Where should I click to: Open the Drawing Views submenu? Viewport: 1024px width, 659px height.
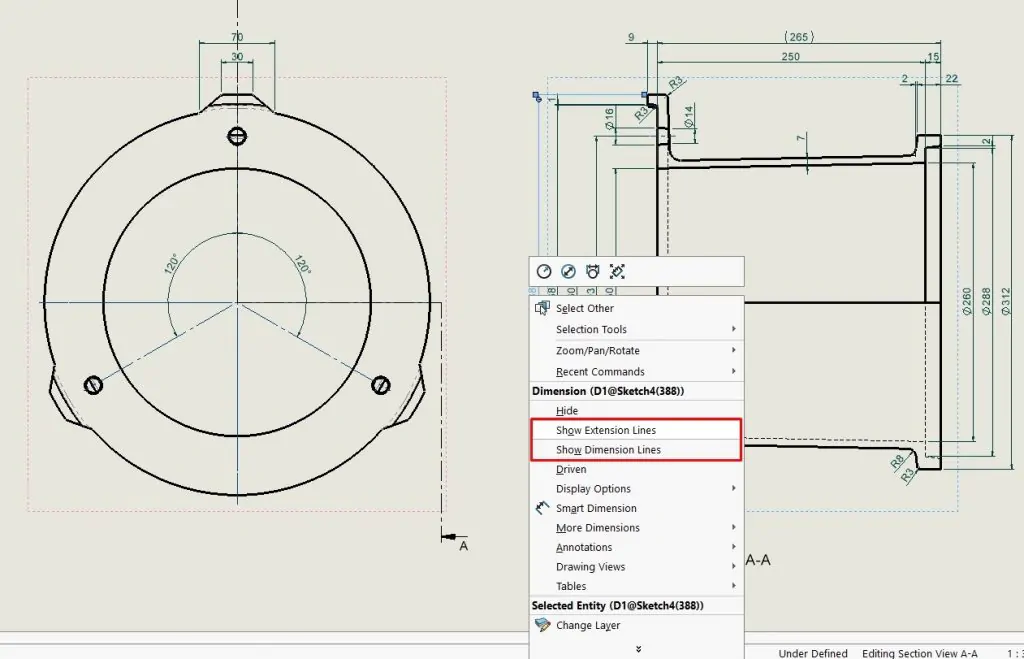[x=636, y=567]
